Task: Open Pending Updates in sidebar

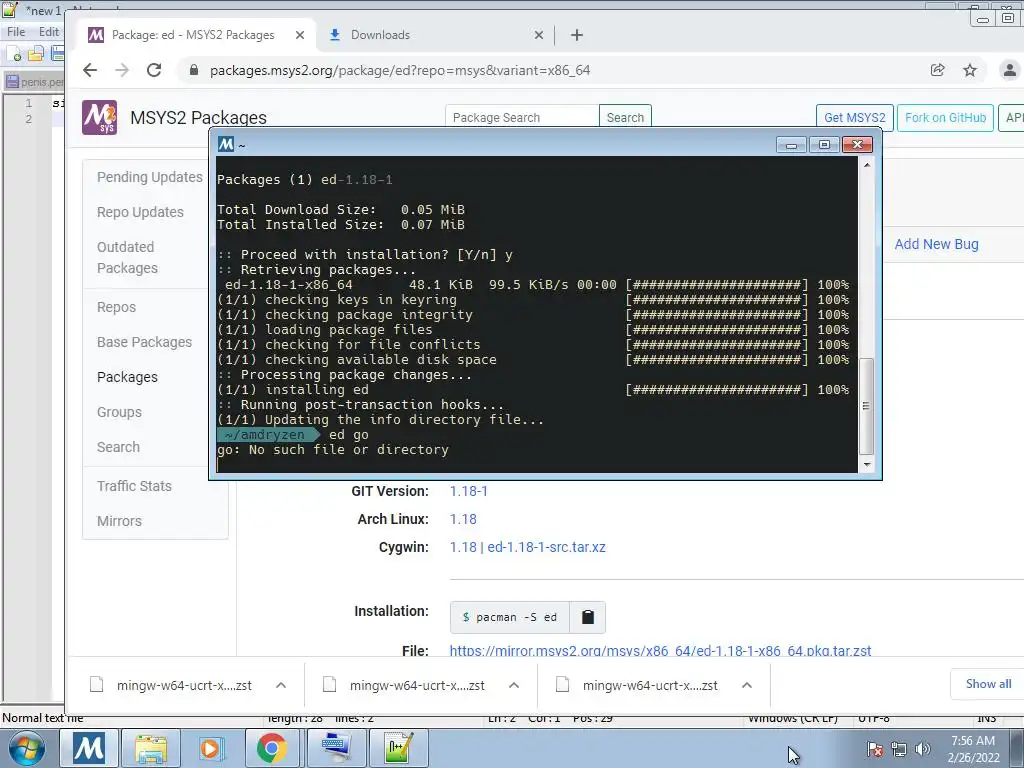Action: [150, 177]
